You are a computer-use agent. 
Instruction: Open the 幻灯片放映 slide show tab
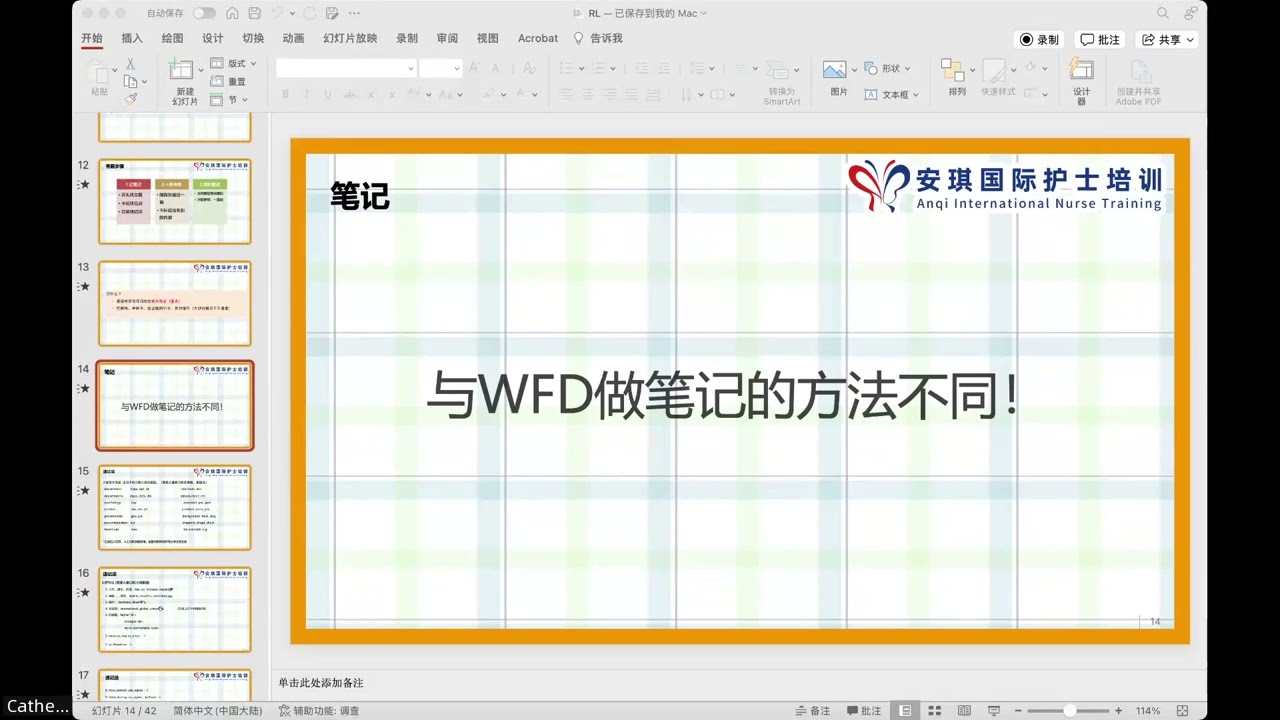[x=350, y=38]
